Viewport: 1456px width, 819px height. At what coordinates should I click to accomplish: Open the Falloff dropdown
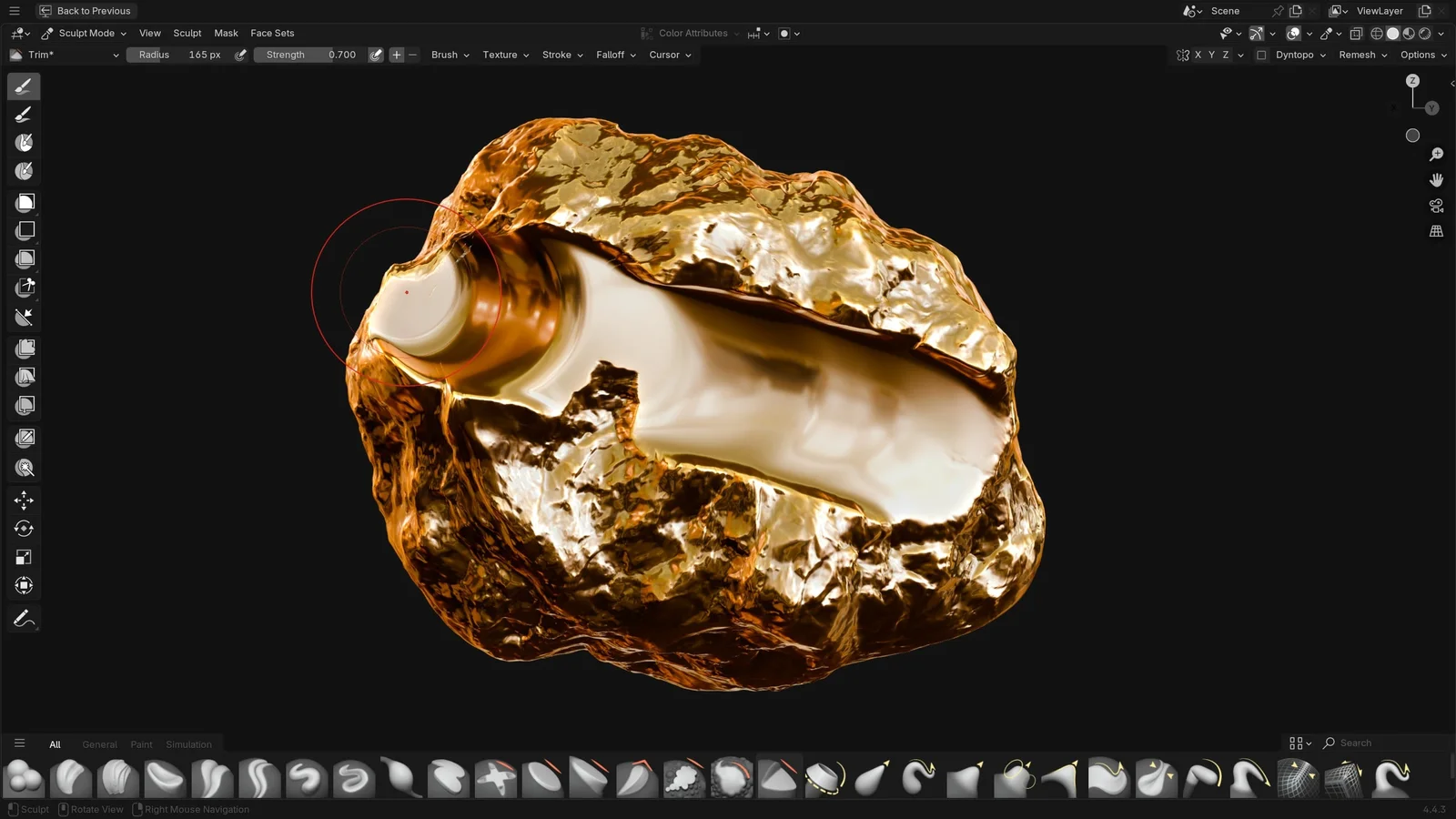point(615,55)
